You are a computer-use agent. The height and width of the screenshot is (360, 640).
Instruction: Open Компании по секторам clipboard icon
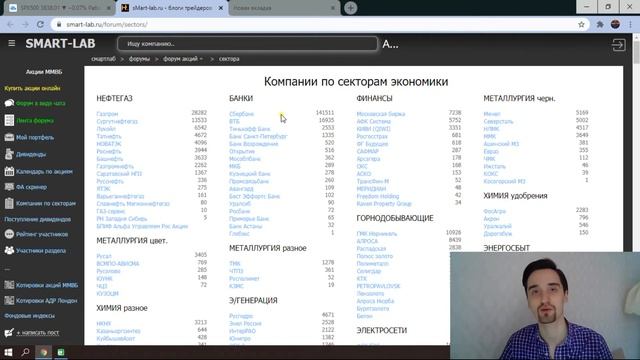[9, 203]
